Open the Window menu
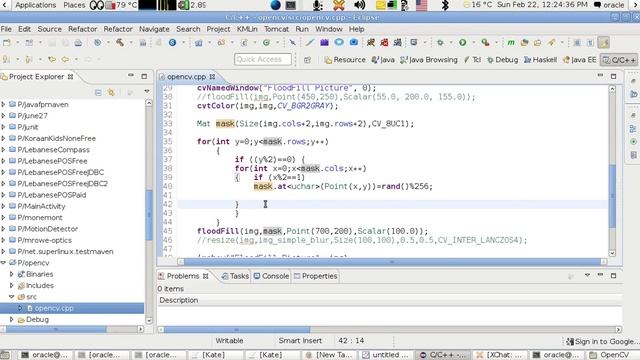This screenshot has width=640, height=360. point(329,29)
